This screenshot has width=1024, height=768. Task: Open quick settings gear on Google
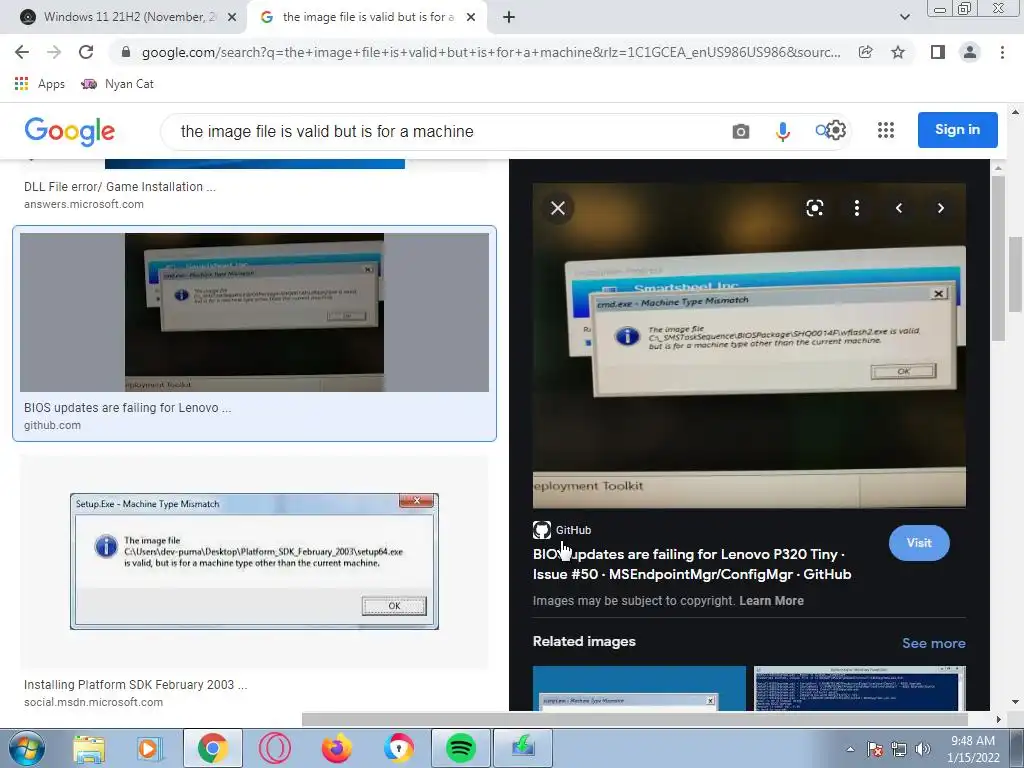click(x=836, y=131)
